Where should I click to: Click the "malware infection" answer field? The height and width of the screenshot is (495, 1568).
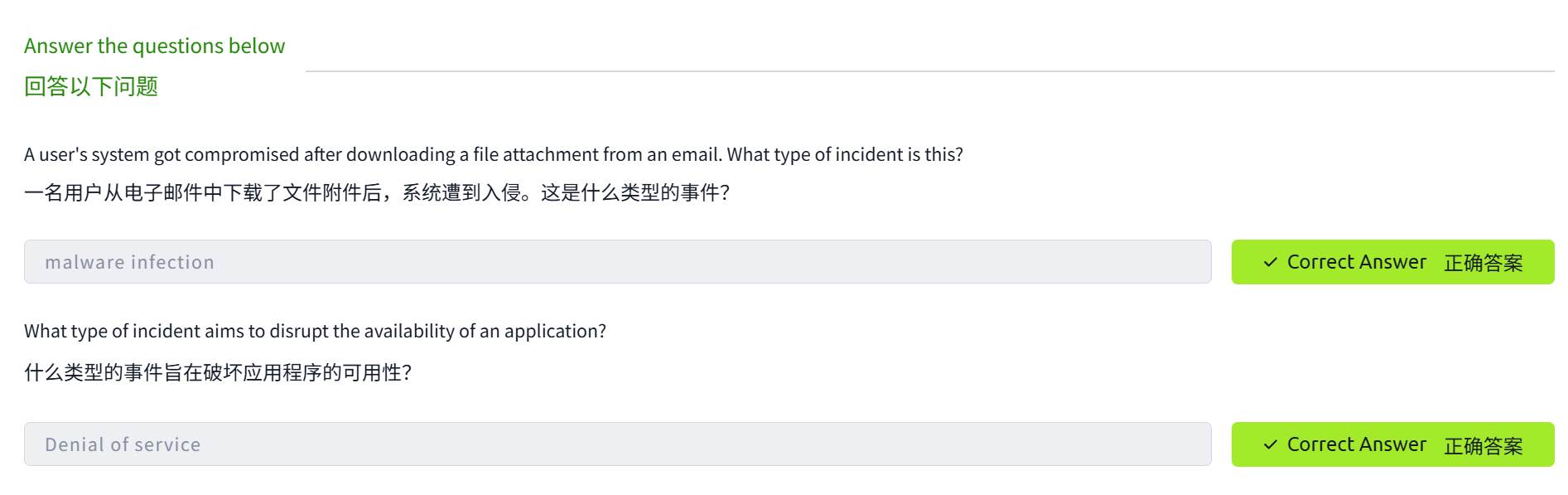tap(617, 262)
